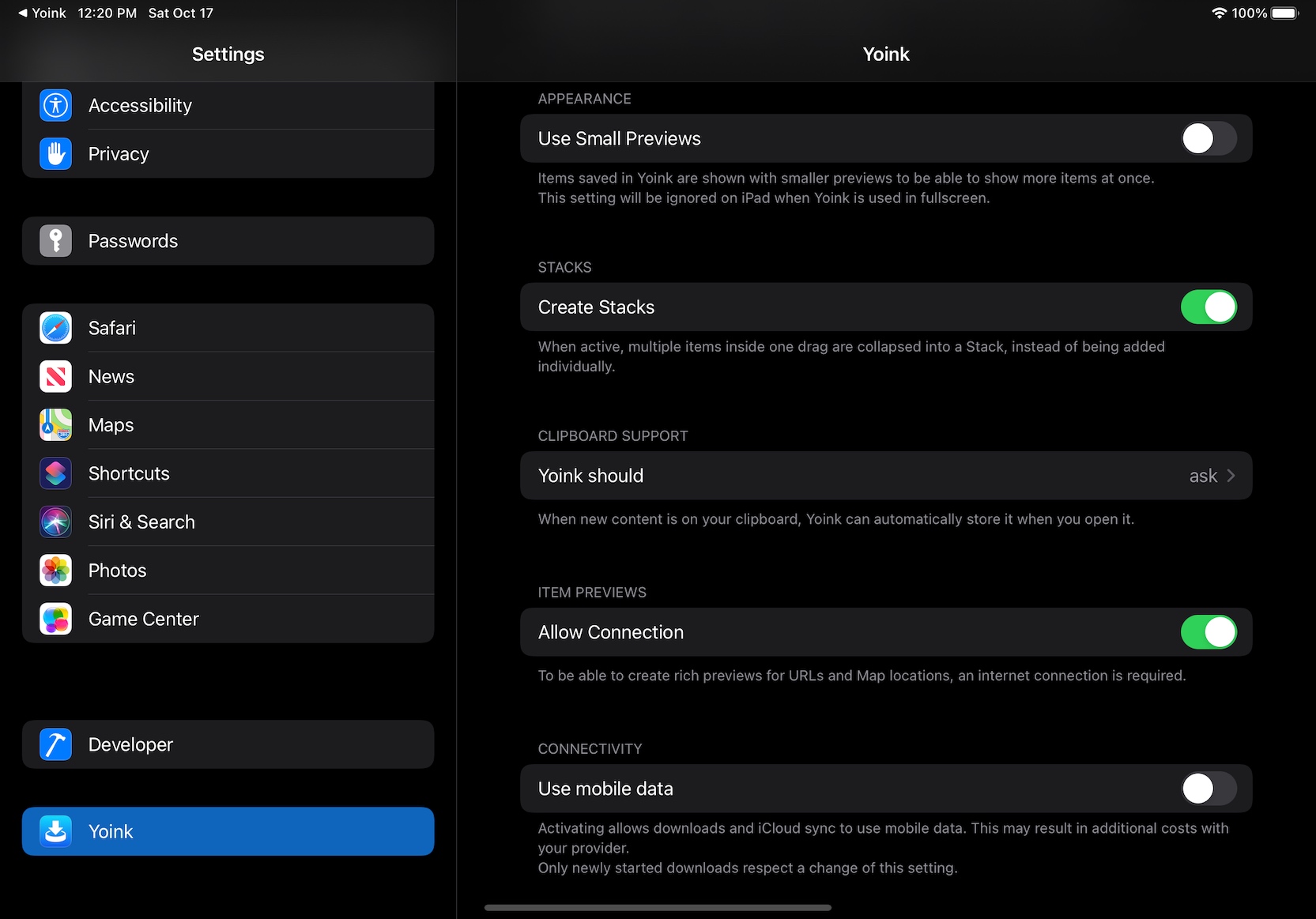Disable the Allow Connection toggle
1316x919 pixels.
point(1208,632)
